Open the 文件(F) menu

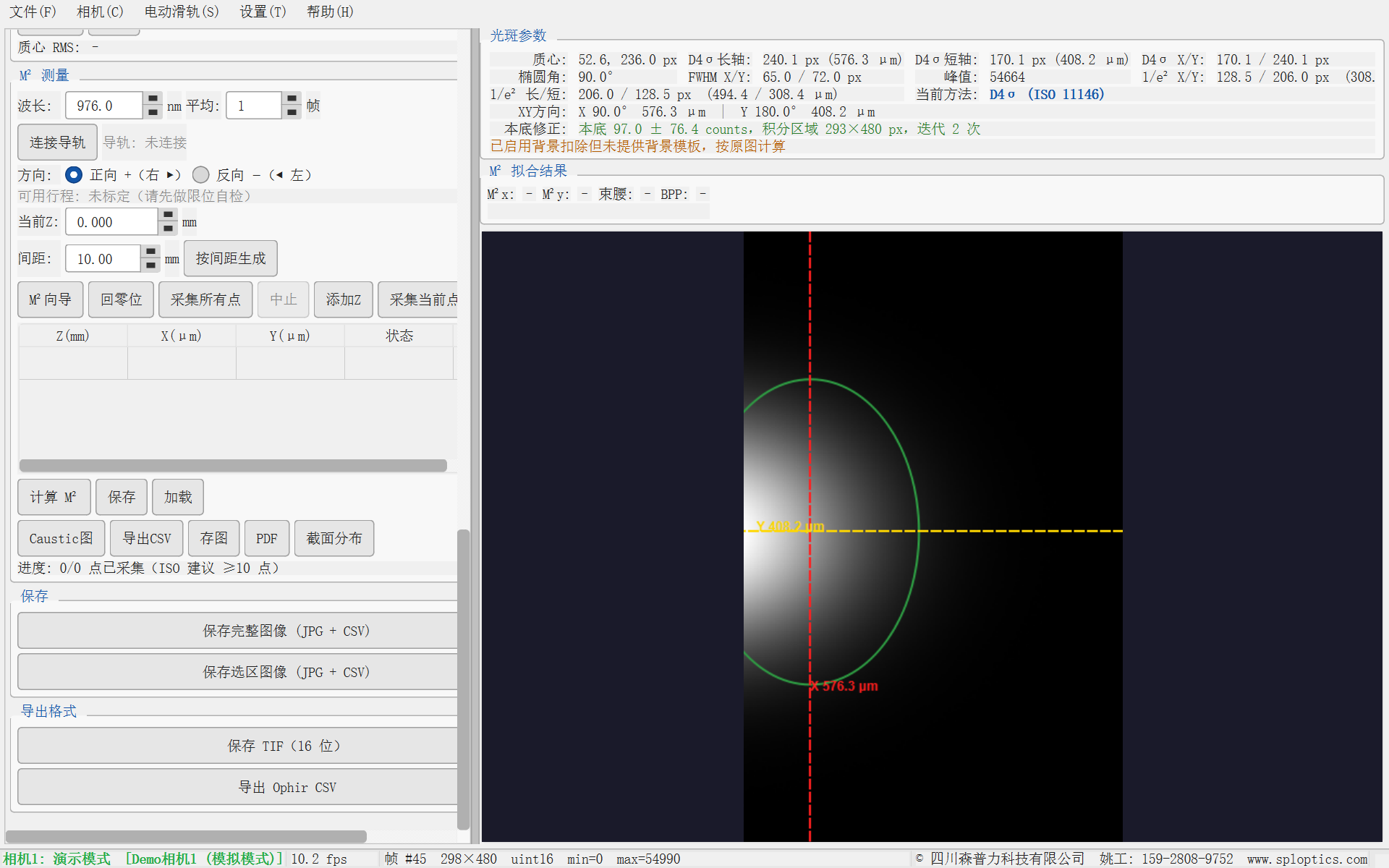click(x=33, y=12)
